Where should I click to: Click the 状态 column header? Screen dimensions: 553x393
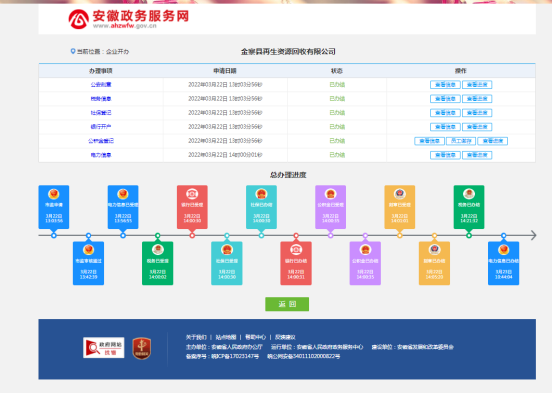pyautogui.click(x=337, y=71)
